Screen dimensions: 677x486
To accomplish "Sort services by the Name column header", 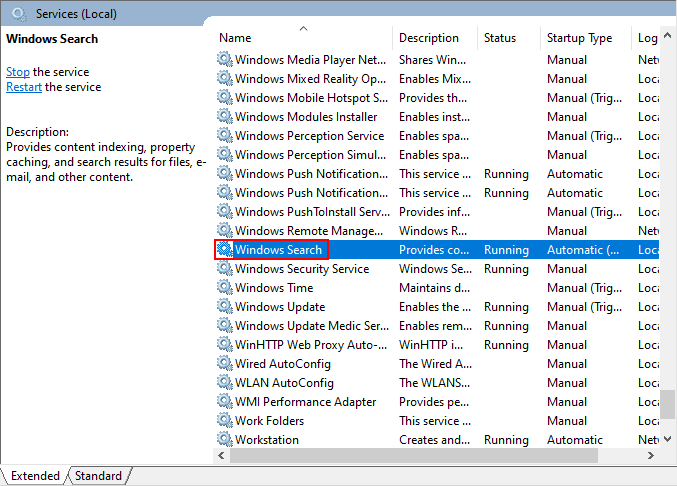I will click(303, 38).
